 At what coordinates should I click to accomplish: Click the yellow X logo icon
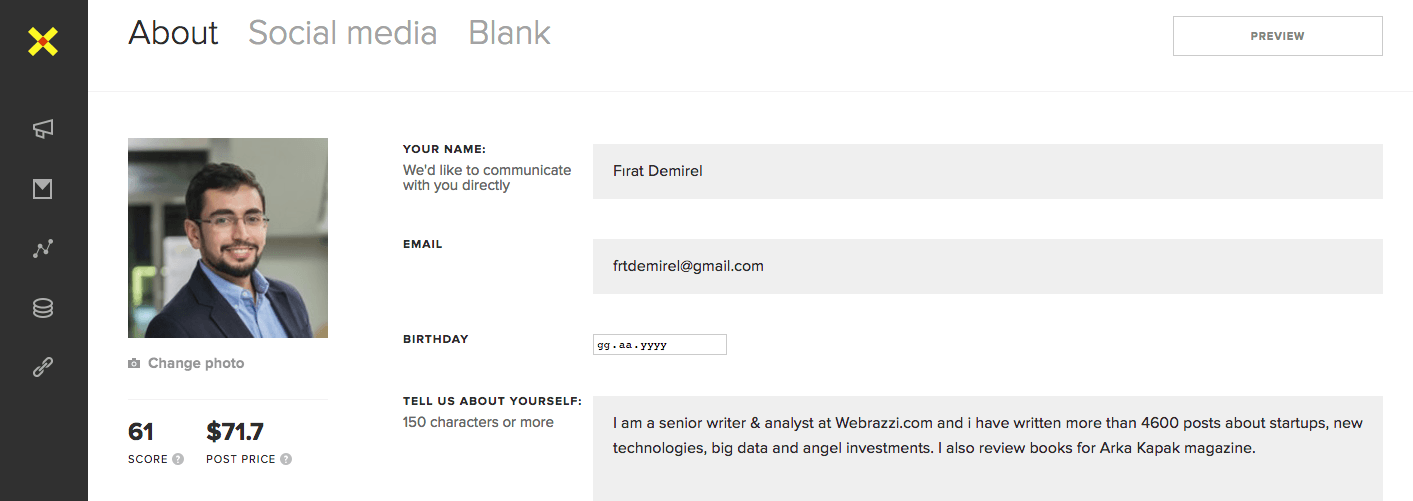click(43, 41)
